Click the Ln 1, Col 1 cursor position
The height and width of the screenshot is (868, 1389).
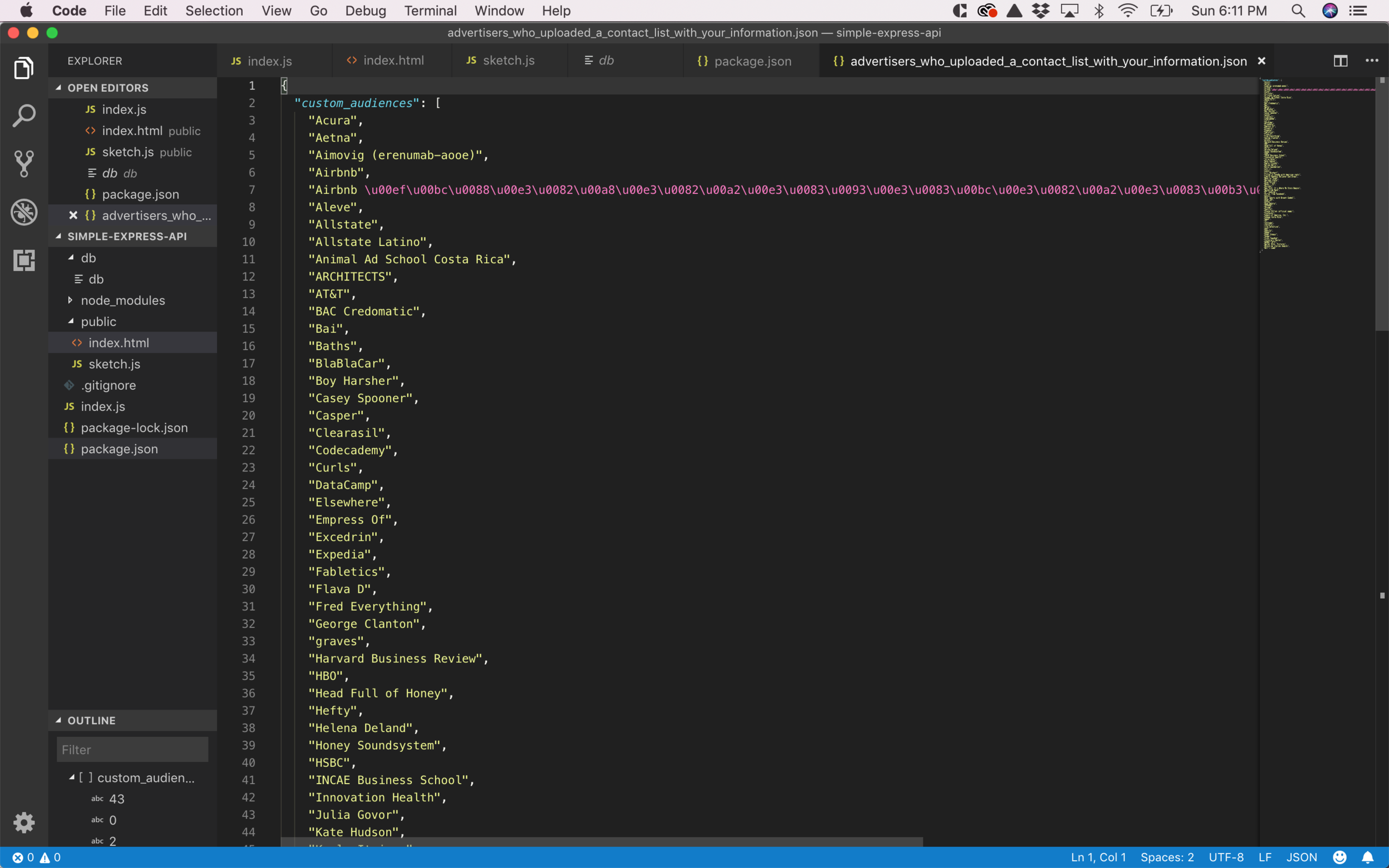click(x=1098, y=857)
